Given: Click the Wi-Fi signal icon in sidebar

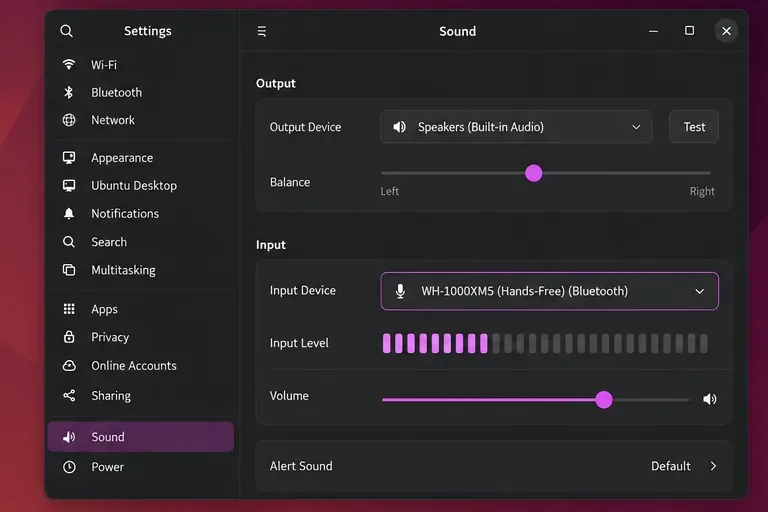Looking at the screenshot, I should [x=69, y=64].
